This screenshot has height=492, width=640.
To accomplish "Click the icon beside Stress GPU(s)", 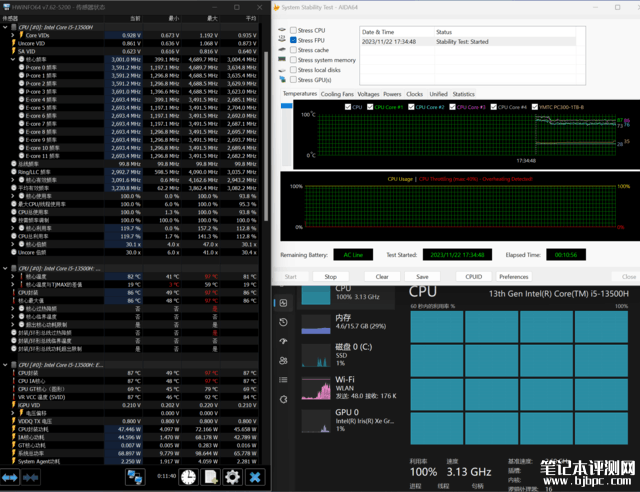I will (282, 79).
